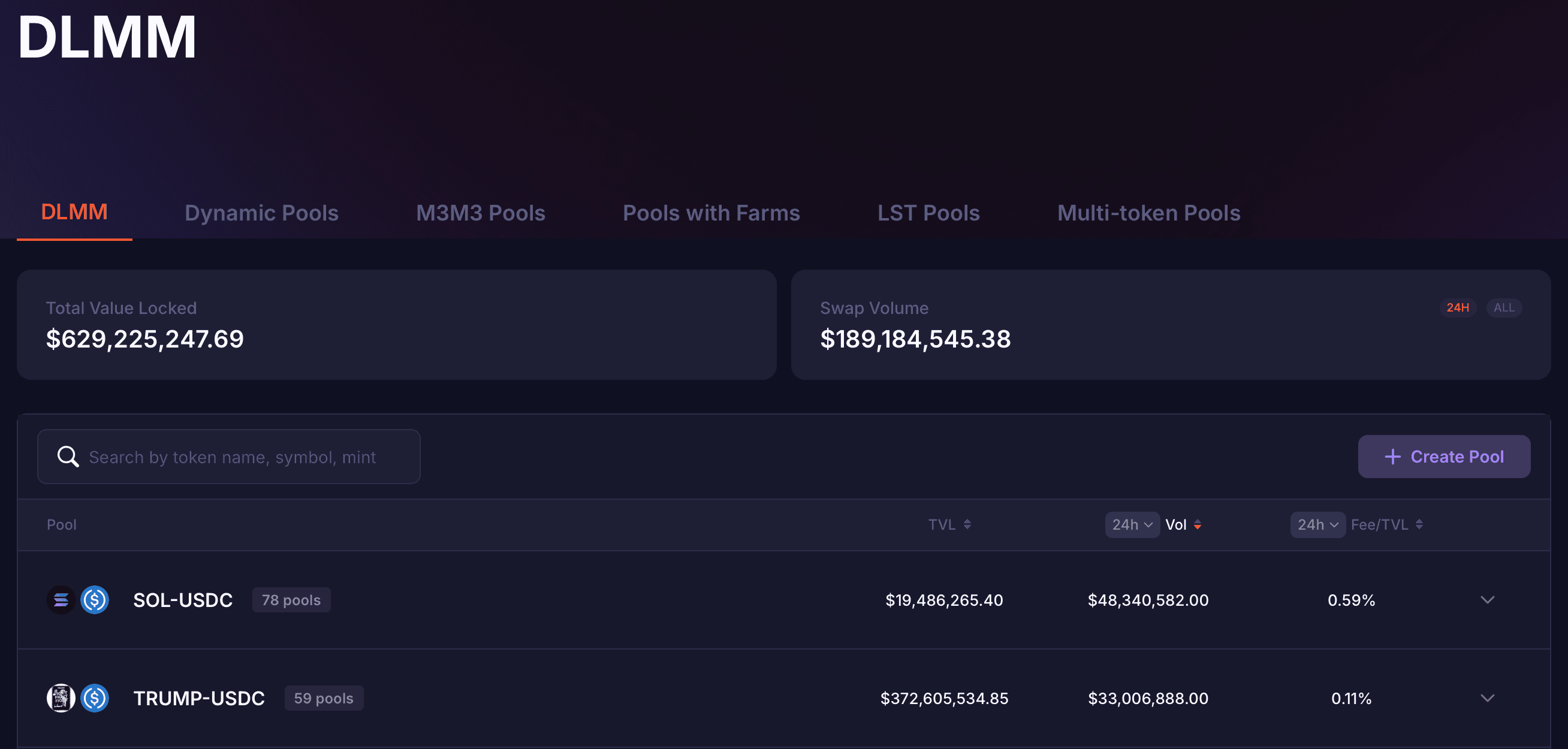Click the TRUMP token icon
Viewport: 1568px width, 749px height.
pyautogui.click(x=61, y=698)
